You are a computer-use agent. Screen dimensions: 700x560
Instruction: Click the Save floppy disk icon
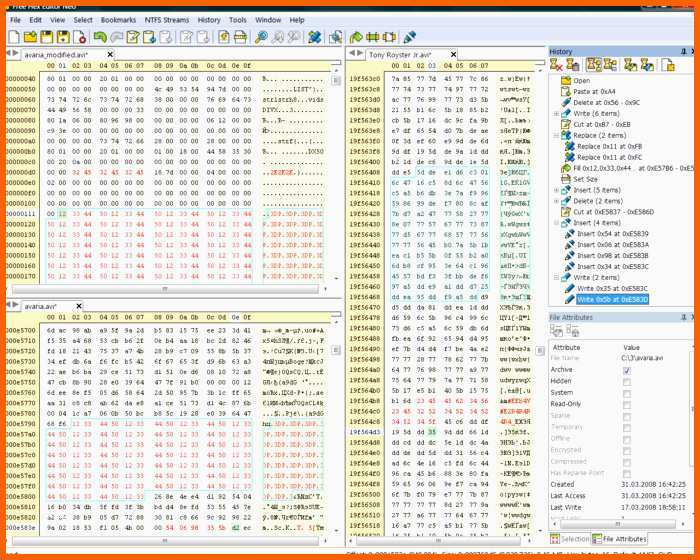point(46,37)
